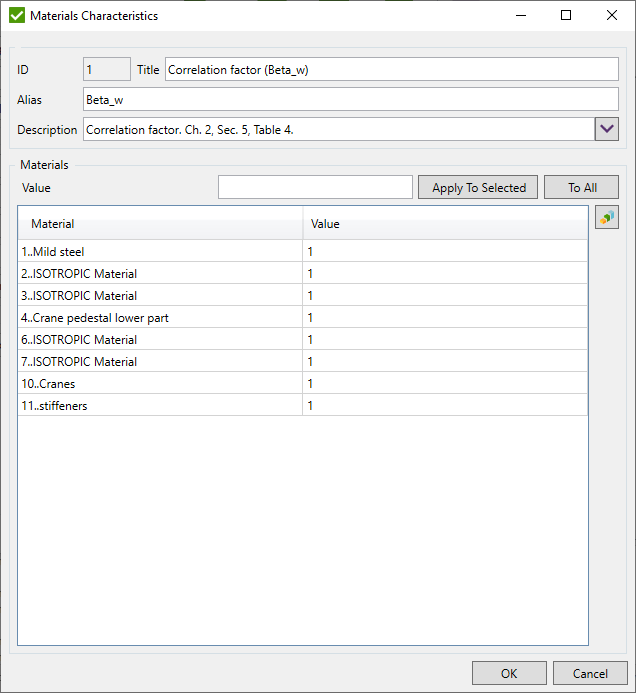636x693 pixels.
Task: Select the 2..ISOTROPIC Material row
Action: click(160, 274)
